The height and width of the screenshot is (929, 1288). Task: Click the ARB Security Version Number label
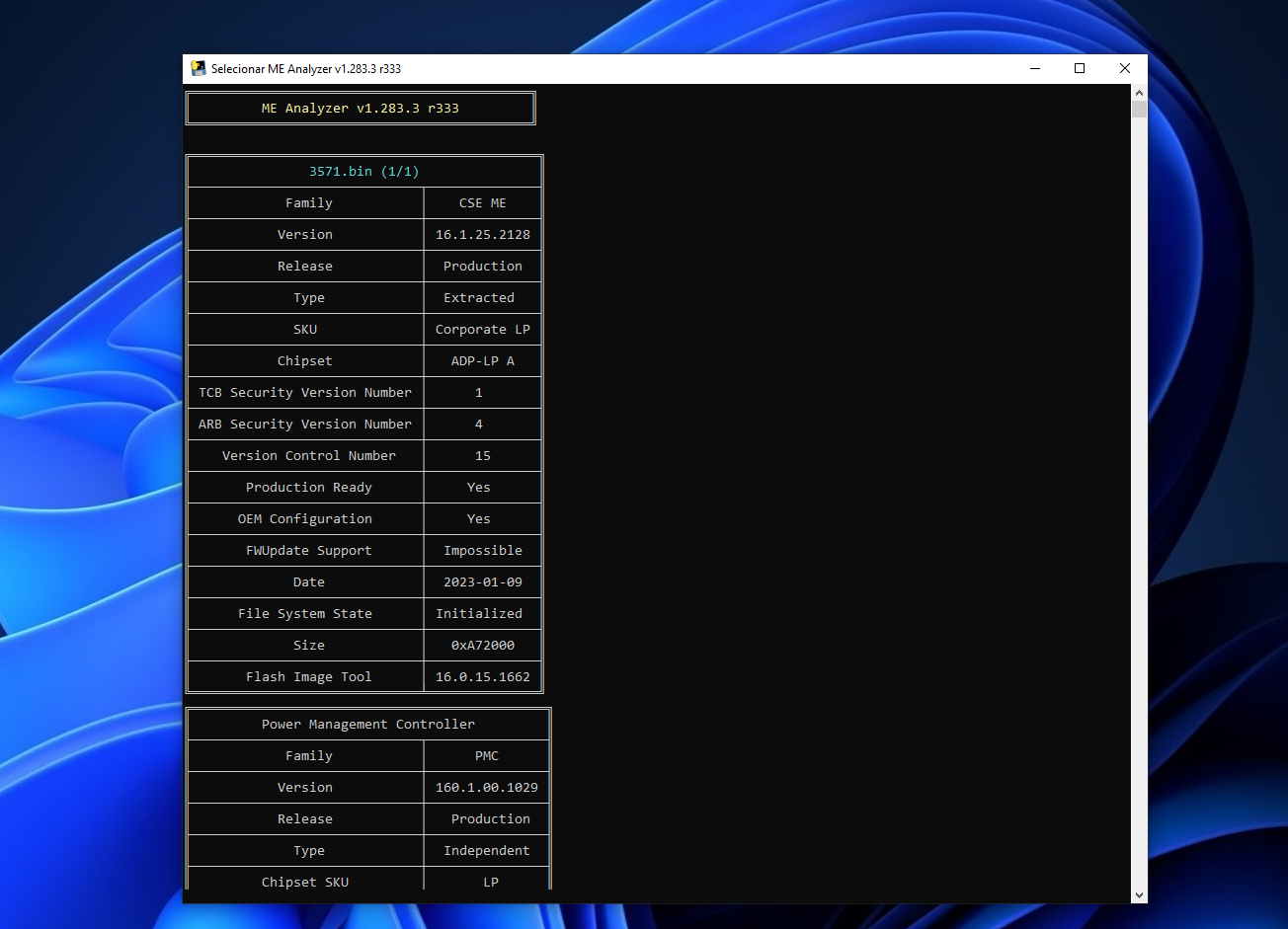pyautogui.click(x=305, y=424)
